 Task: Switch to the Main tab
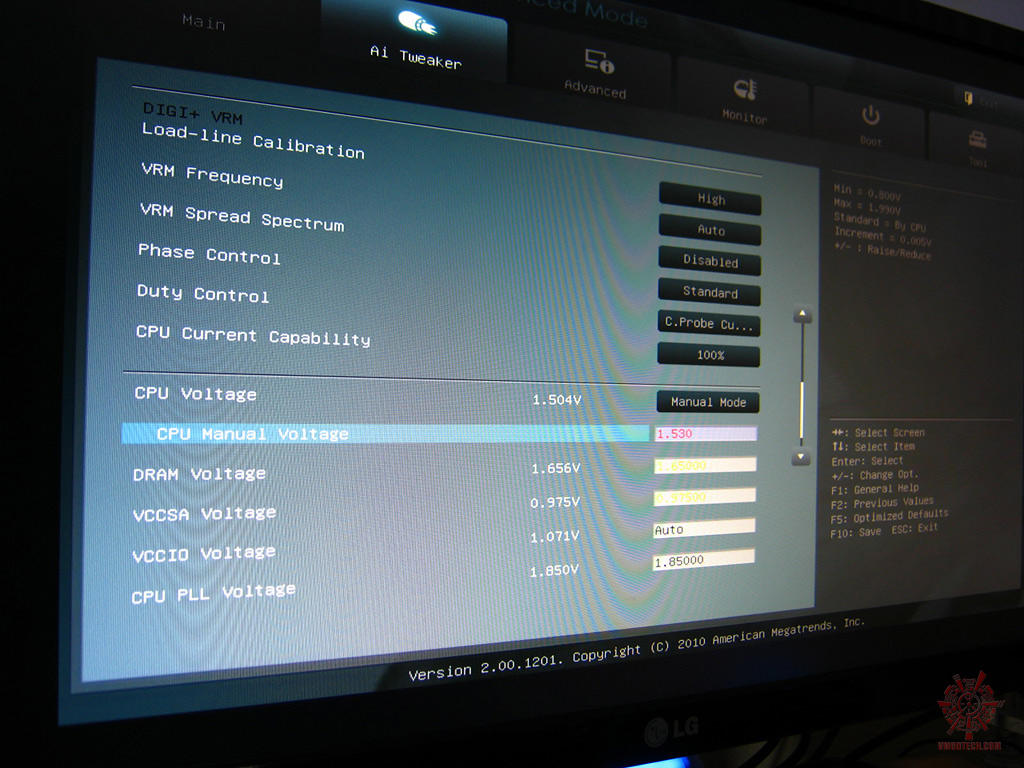click(204, 22)
